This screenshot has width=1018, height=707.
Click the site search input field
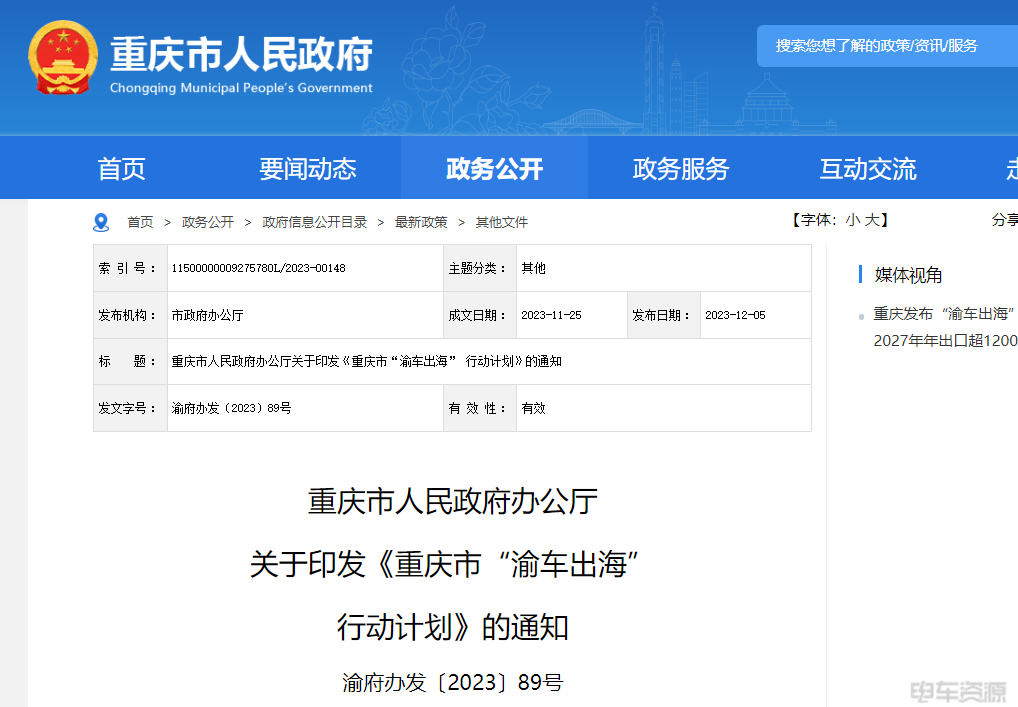(887, 46)
